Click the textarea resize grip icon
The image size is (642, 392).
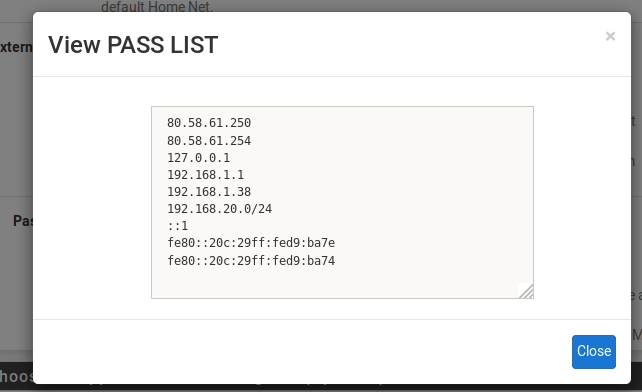tap(526, 291)
